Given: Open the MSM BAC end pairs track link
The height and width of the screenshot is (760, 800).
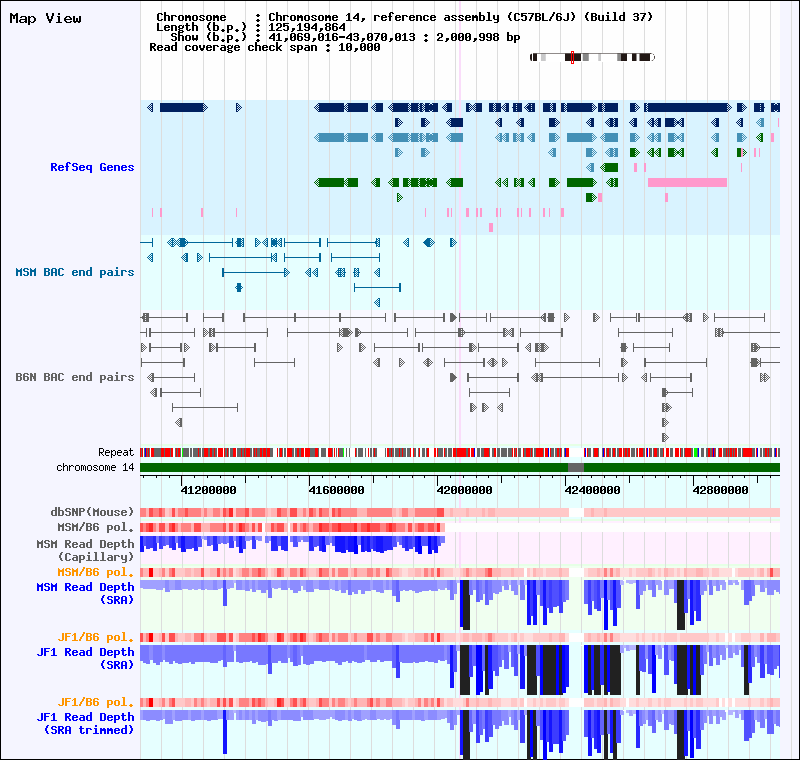Looking at the screenshot, I should pos(75,272).
